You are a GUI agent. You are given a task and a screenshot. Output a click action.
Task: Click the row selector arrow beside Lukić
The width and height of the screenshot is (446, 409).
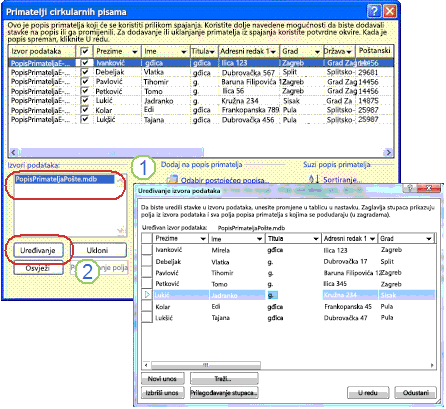pos(147,295)
